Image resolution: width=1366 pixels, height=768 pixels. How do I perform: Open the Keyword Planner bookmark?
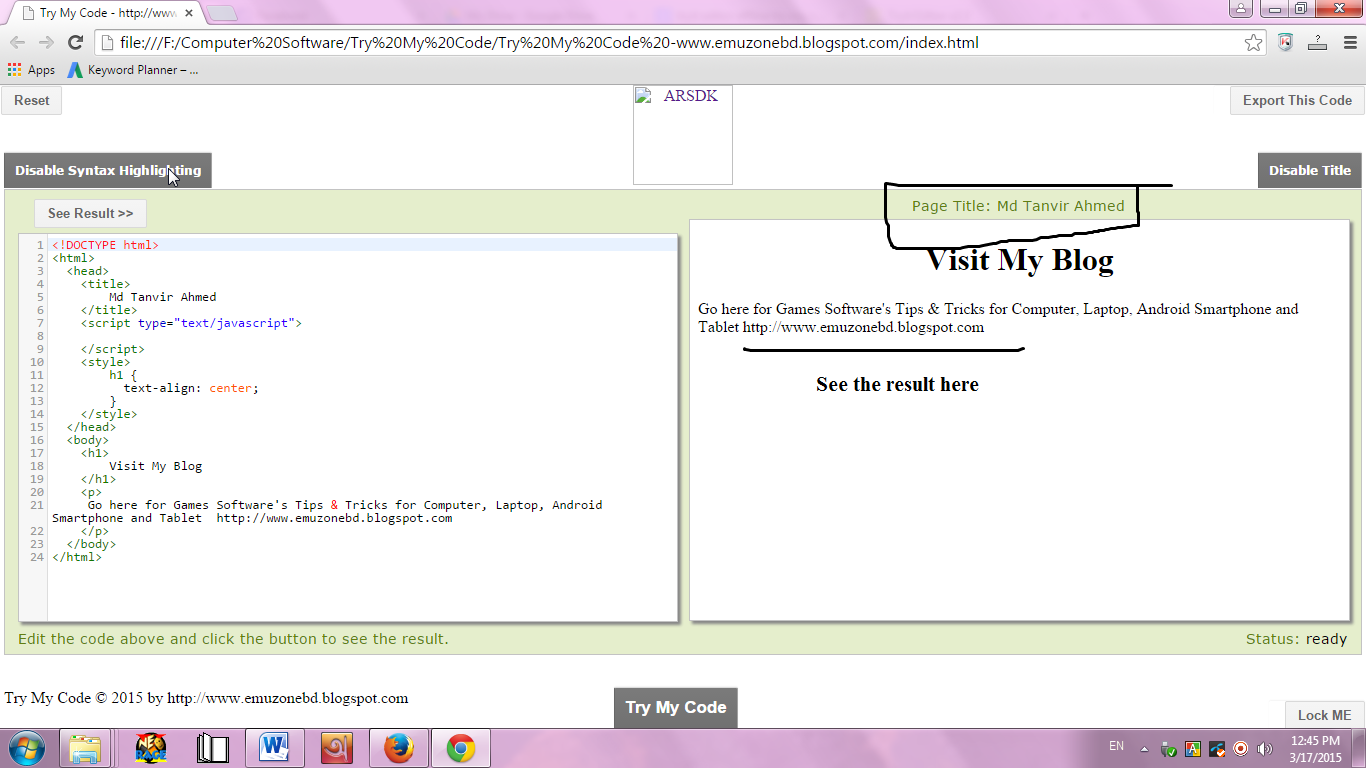pos(133,70)
